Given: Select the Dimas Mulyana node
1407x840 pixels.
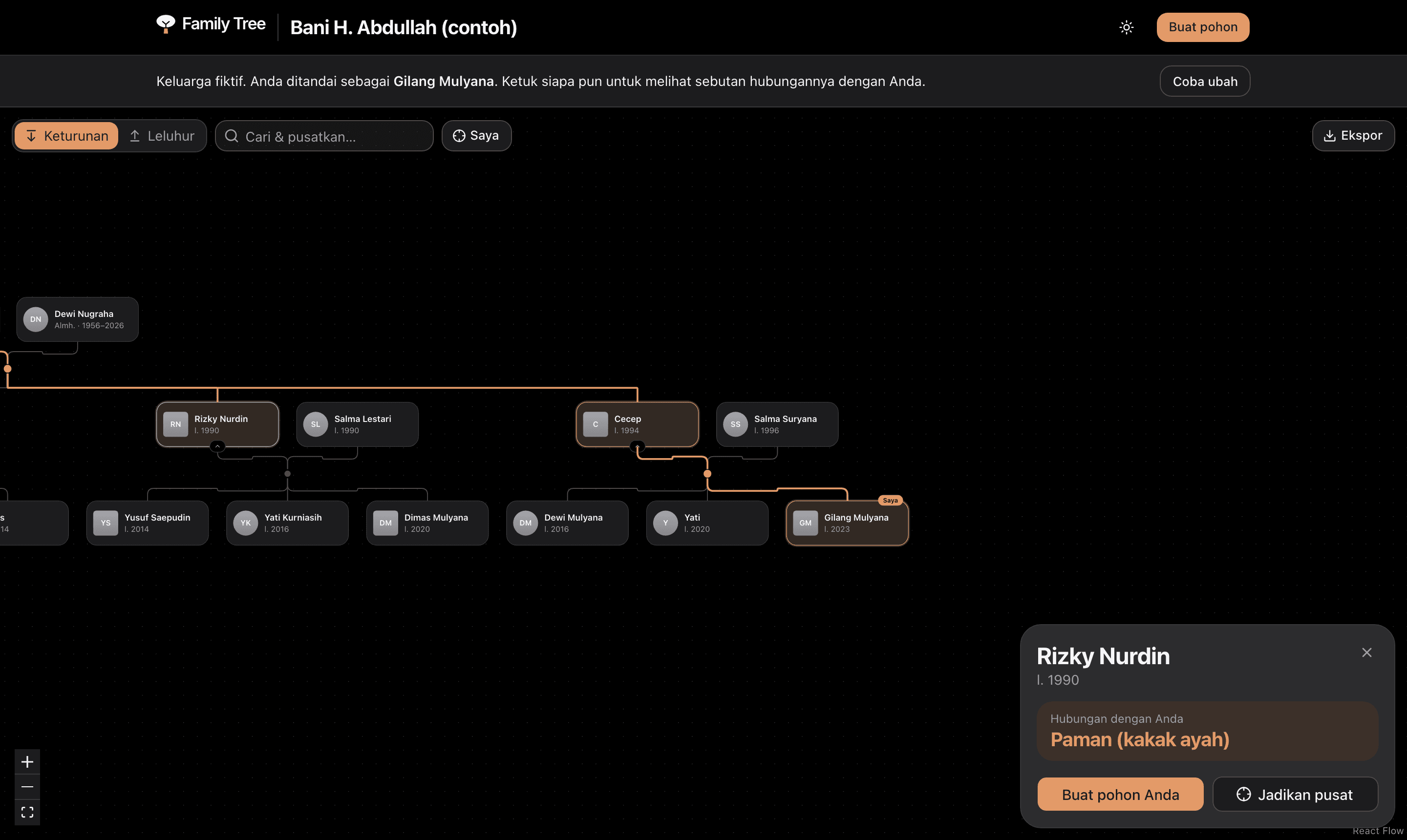Looking at the screenshot, I should [427, 523].
